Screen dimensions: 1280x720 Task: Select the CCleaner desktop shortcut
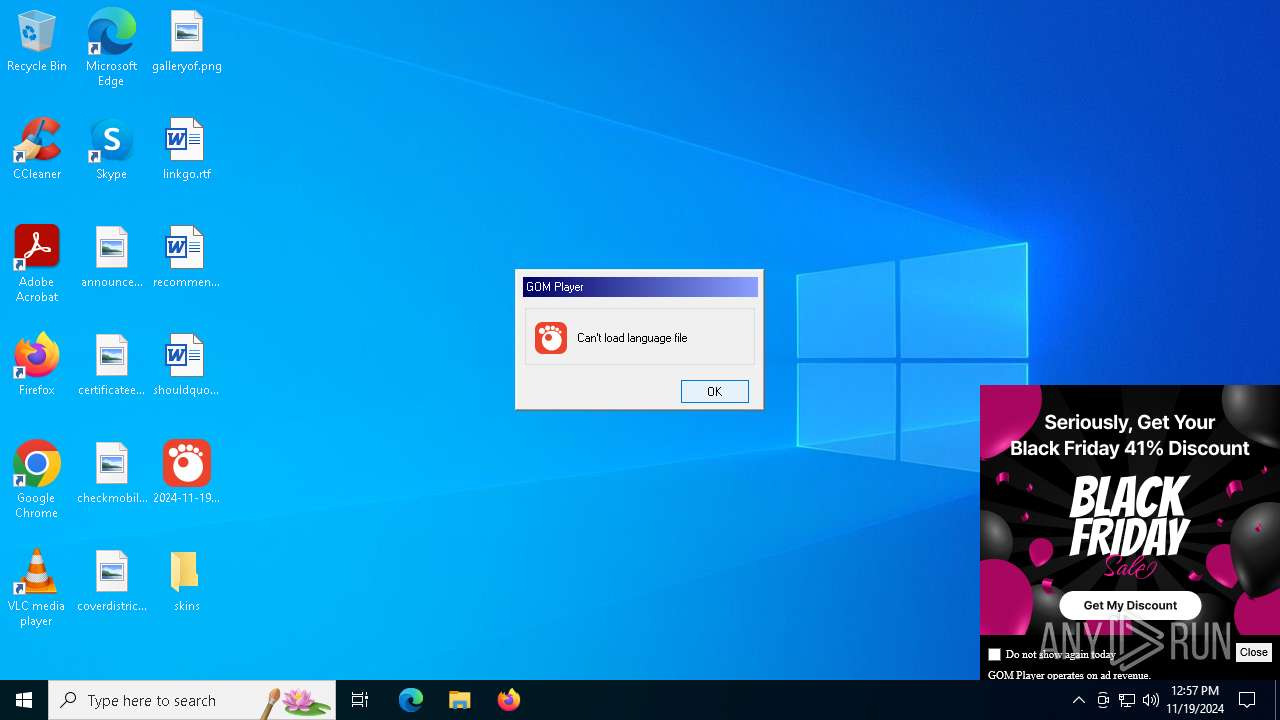tap(37, 150)
